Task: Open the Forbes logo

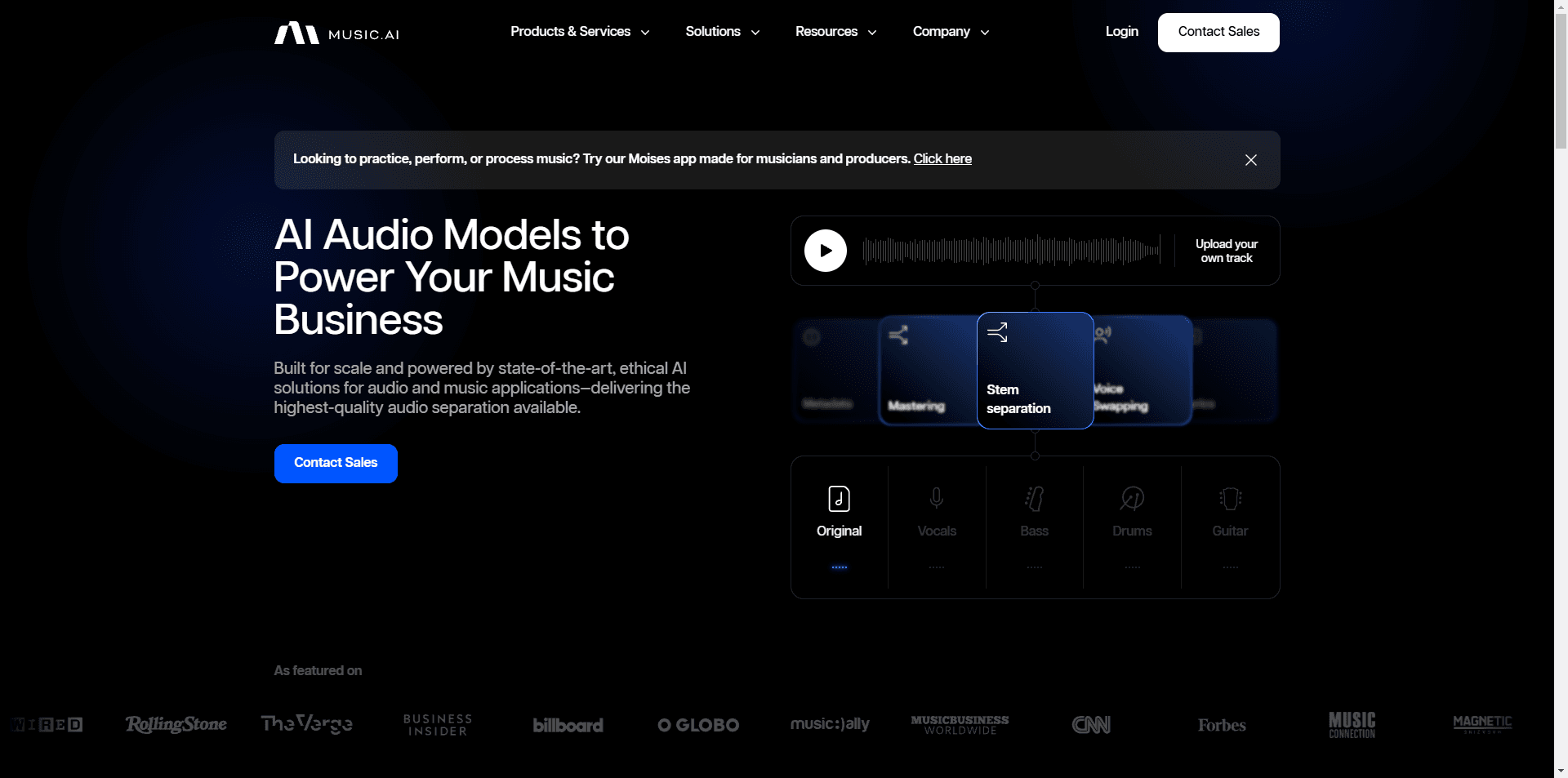Action: pyautogui.click(x=1222, y=725)
